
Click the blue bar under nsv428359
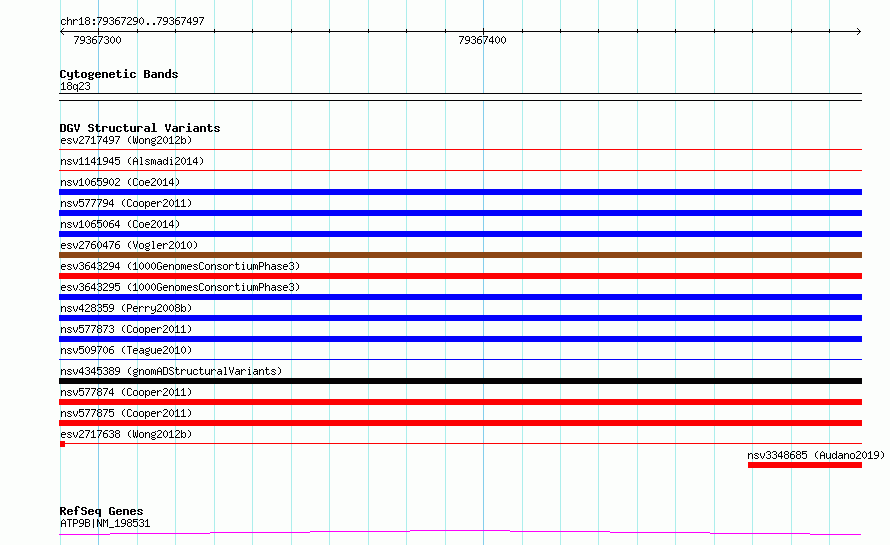point(460,318)
